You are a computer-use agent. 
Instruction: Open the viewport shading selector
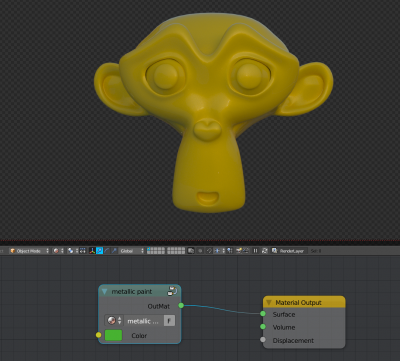point(58,251)
